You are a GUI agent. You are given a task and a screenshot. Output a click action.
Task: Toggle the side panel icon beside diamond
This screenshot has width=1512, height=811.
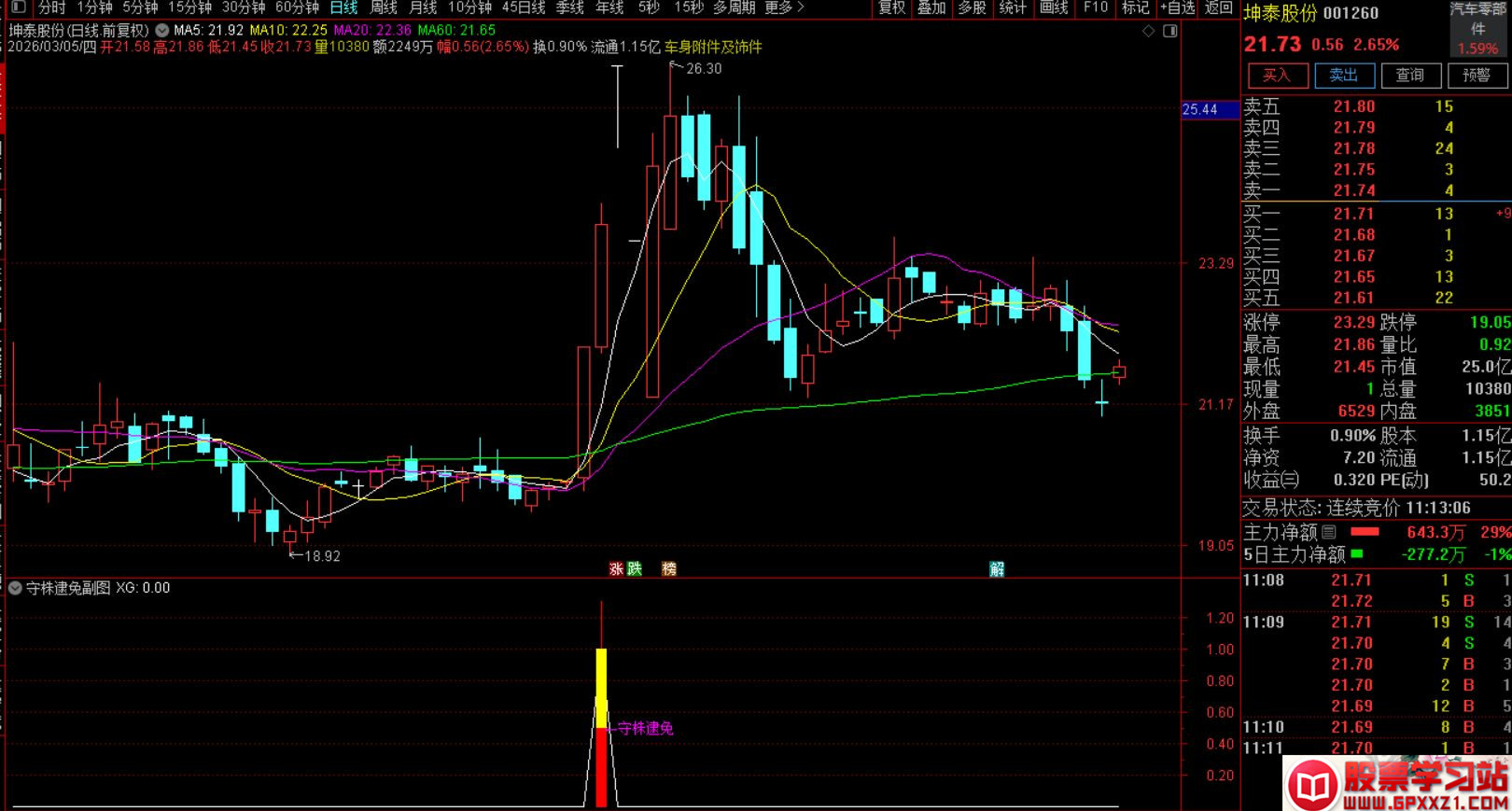(1169, 31)
